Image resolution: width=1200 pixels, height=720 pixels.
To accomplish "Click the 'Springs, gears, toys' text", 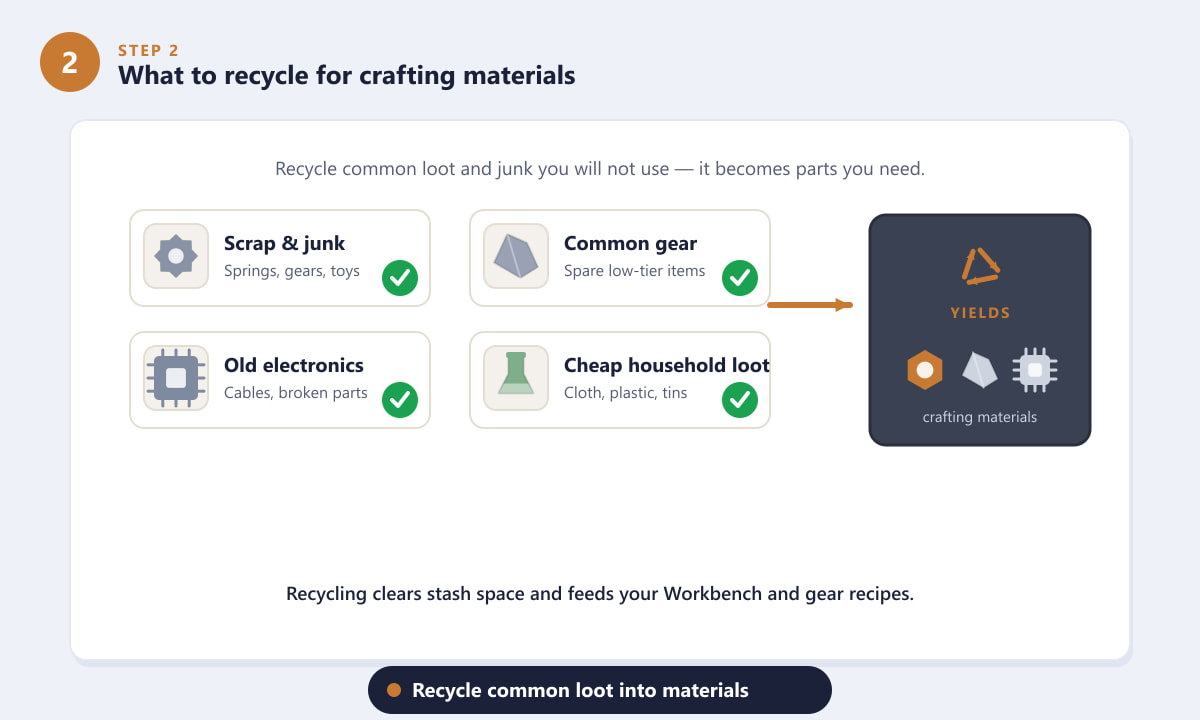I will [292, 271].
